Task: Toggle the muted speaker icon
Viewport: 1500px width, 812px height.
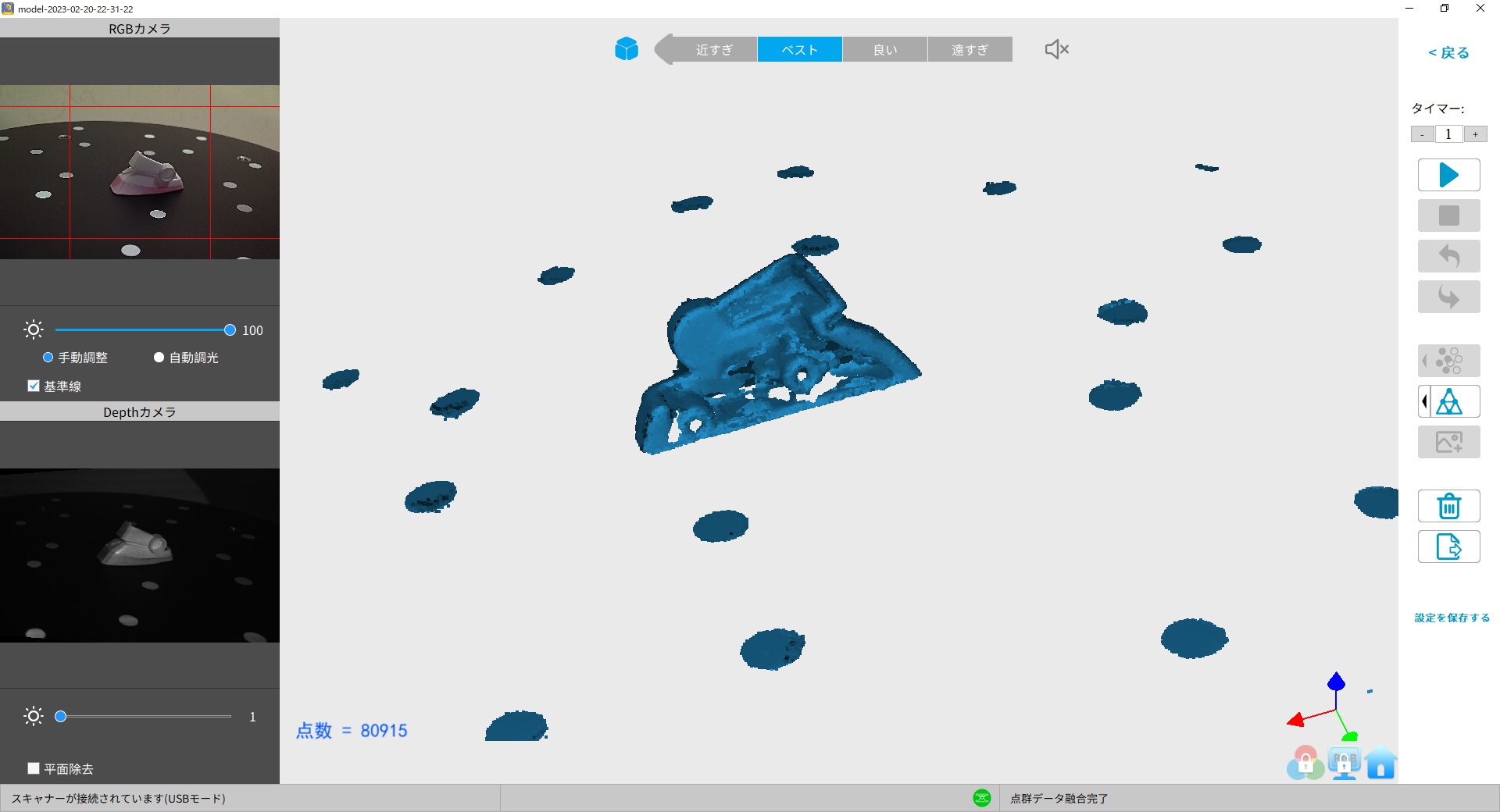Action: tap(1056, 49)
